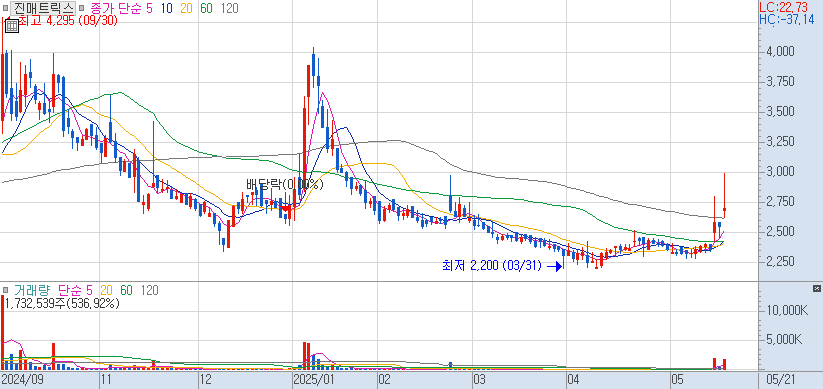Screen dimensions: 823x389
Task: Toggle the square marker left of 진매트릭스
Action: (5, 8)
